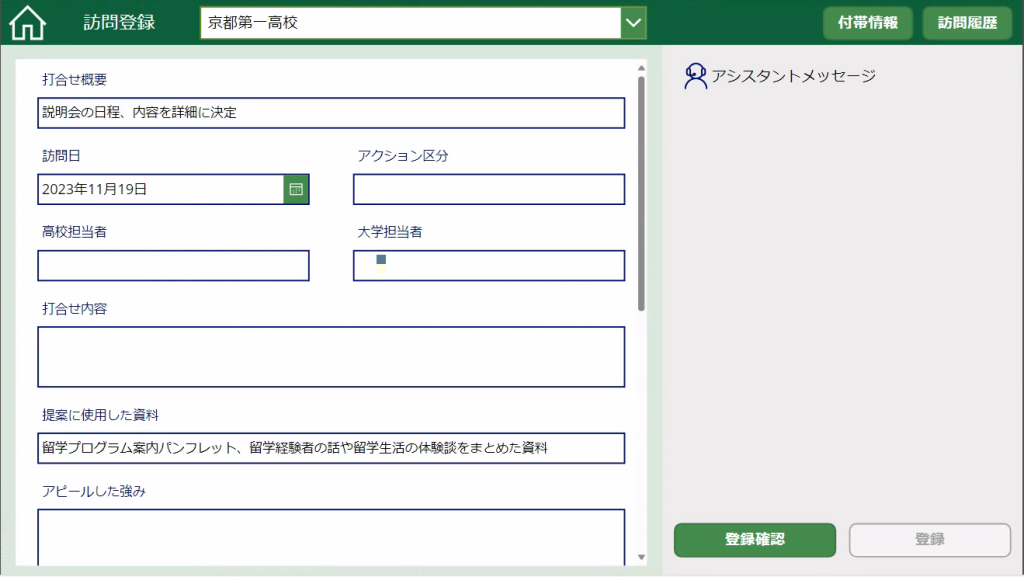Click the 打合せ内容 label
This screenshot has width=1024, height=577.
click(x=74, y=309)
